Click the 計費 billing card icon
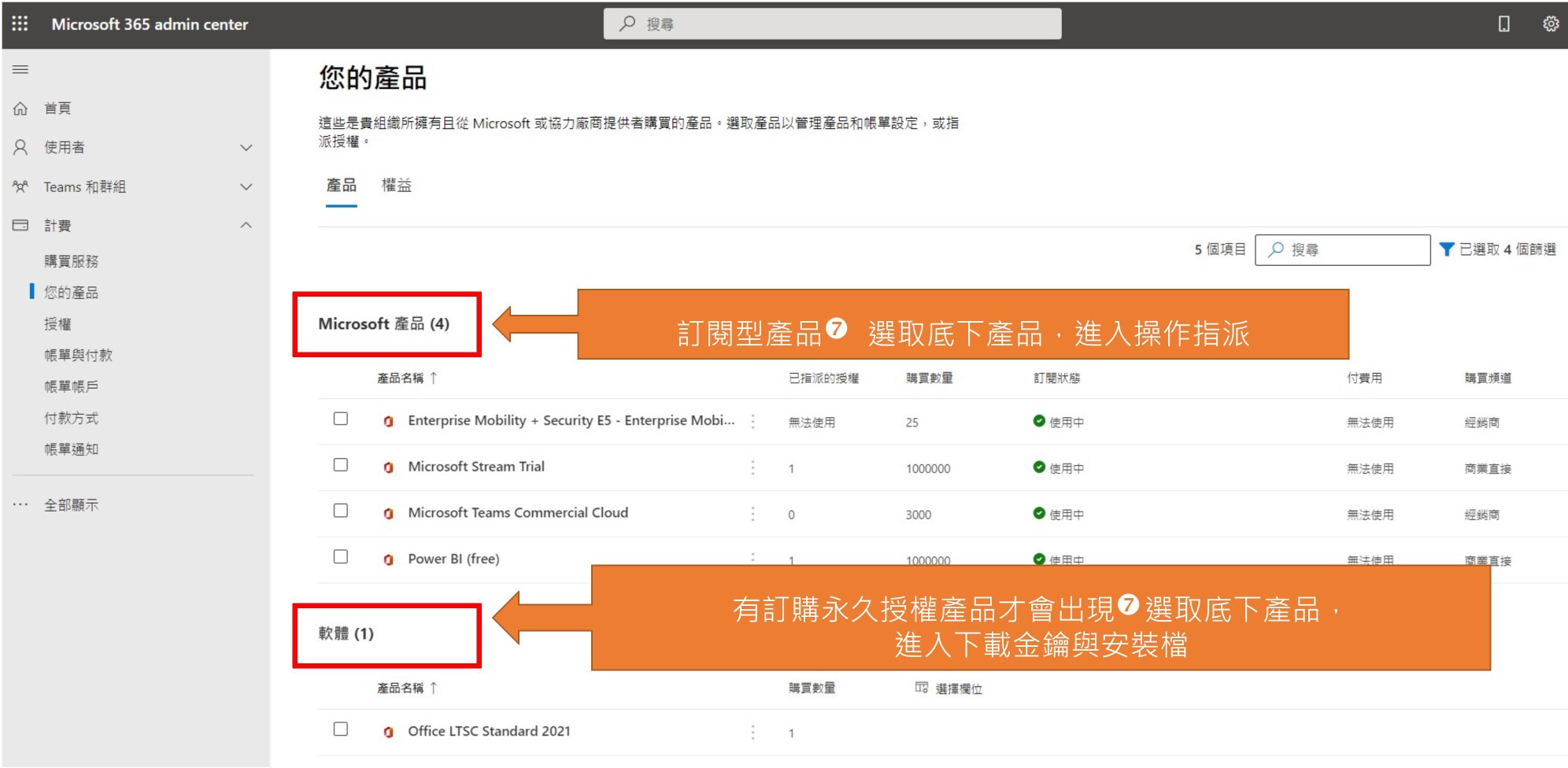This screenshot has width=1568, height=768. click(x=20, y=225)
